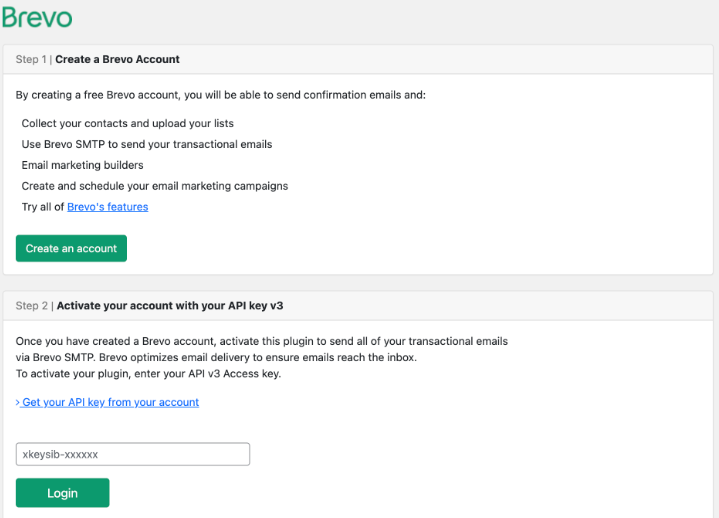
Task: Focus the xkeysib API key input field
Action: click(133, 454)
